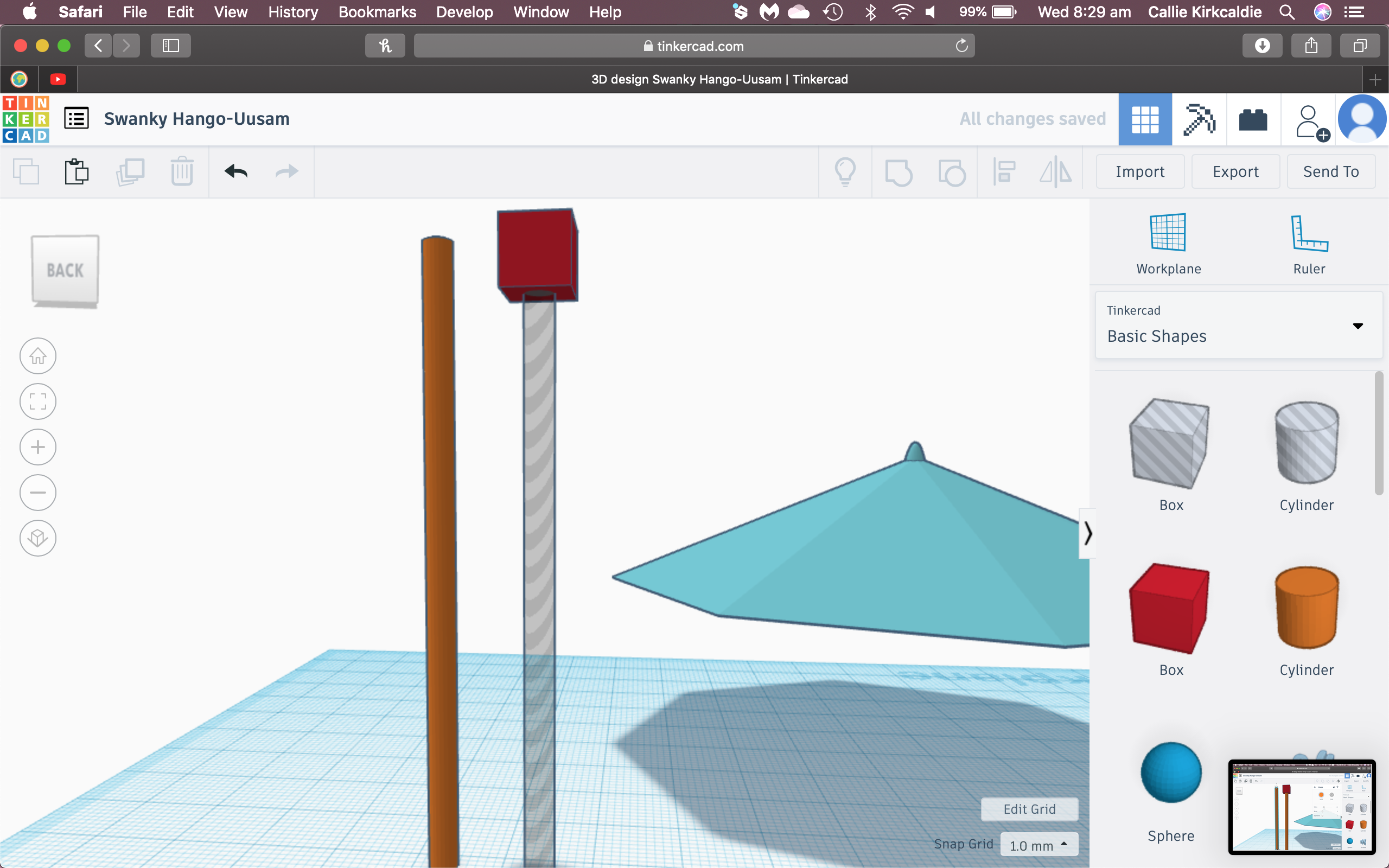
Task: Zoom in with the plus button
Action: (x=38, y=446)
